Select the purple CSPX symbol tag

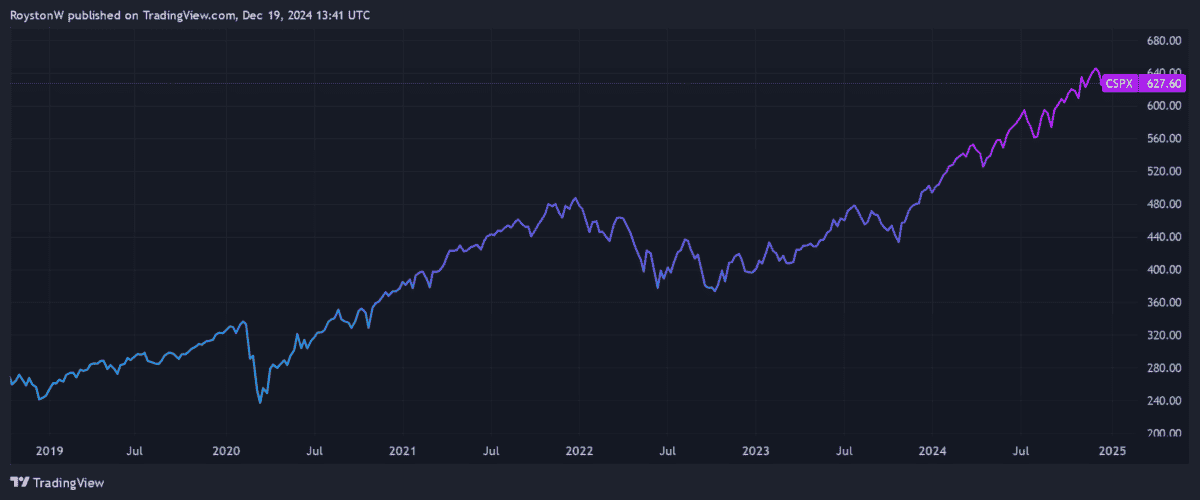pos(1117,85)
